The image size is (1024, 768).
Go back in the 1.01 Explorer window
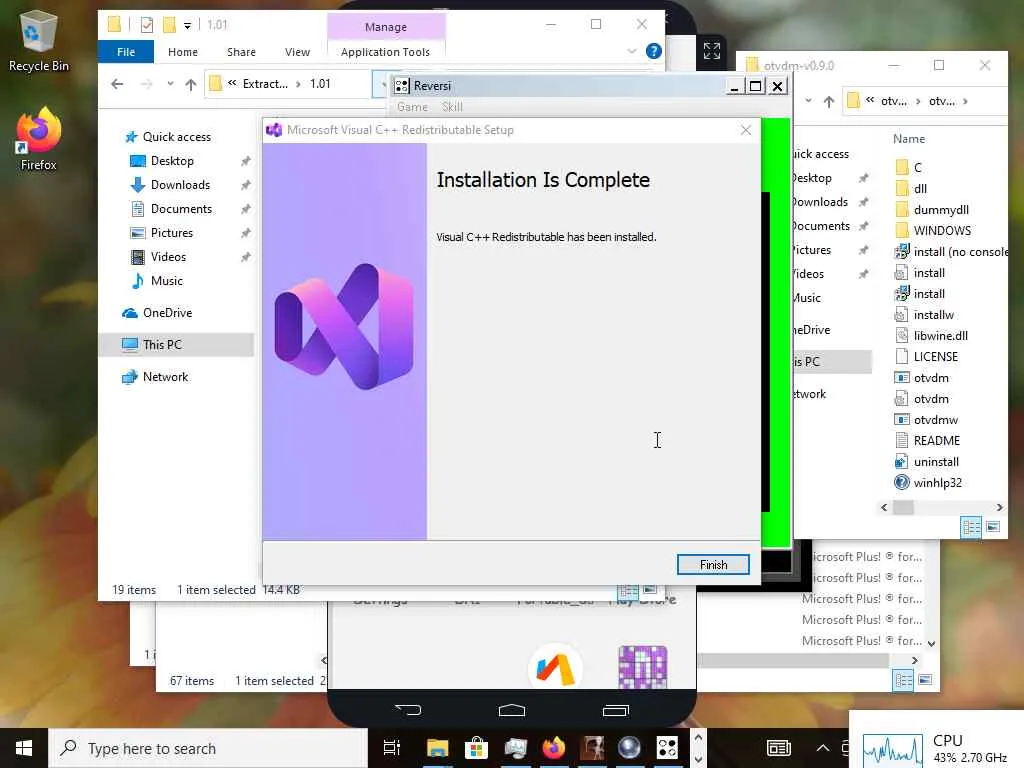click(x=118, y=84)
